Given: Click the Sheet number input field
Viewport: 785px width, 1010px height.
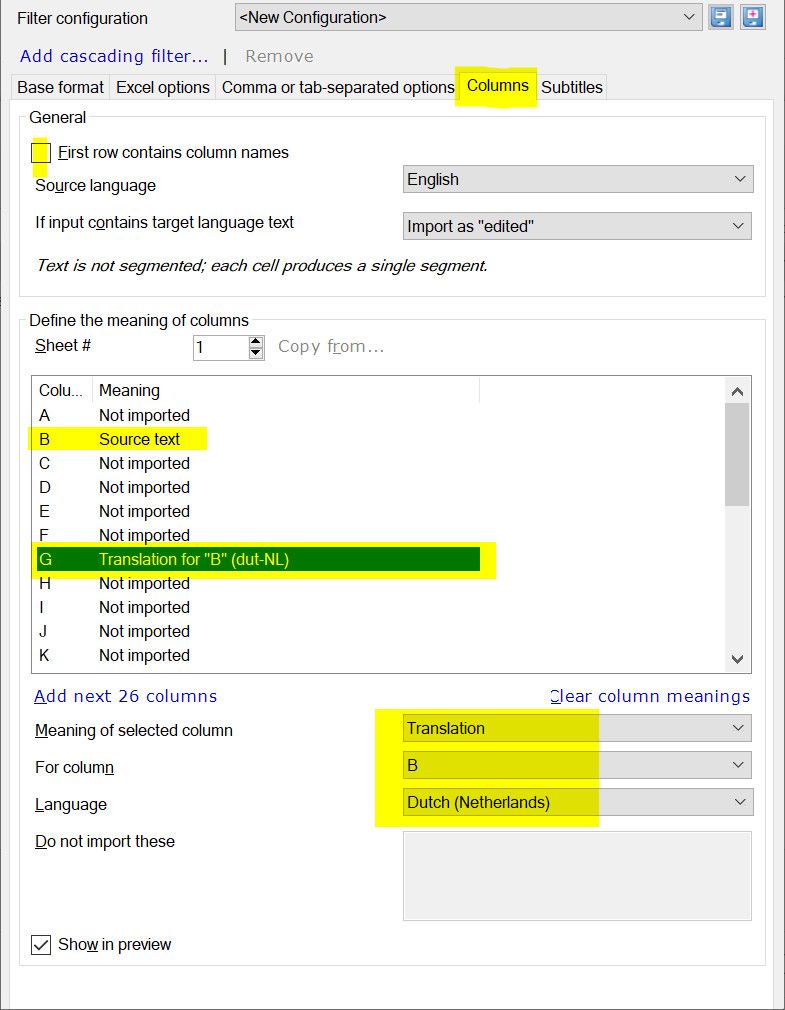Looking at the screenshot, I should [x=220, y=348].
